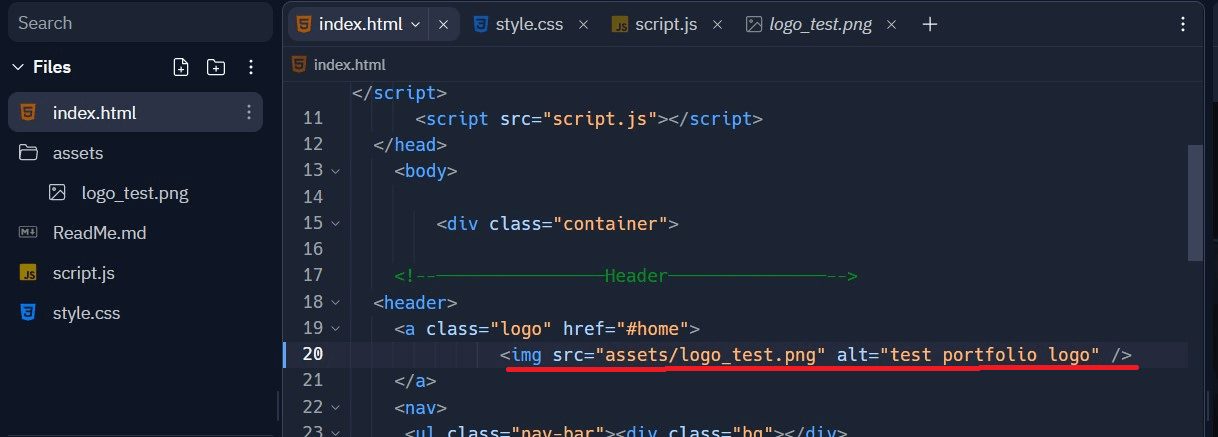Click the closing head tag on line 12
The image size is (1218, 437).
410,144
